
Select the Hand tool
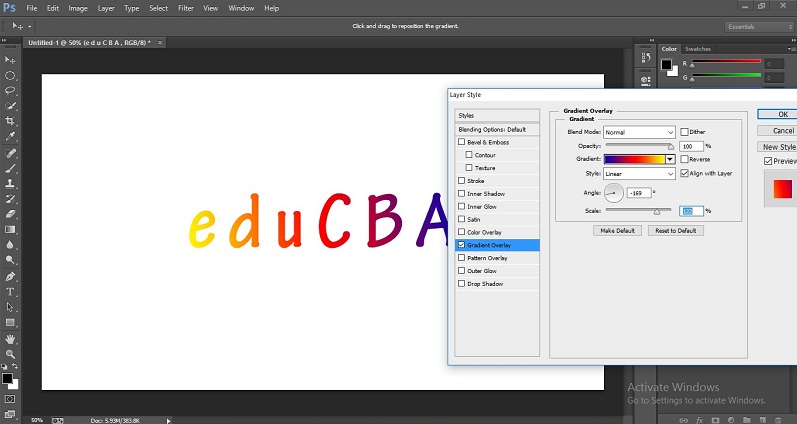click(10, 339)
